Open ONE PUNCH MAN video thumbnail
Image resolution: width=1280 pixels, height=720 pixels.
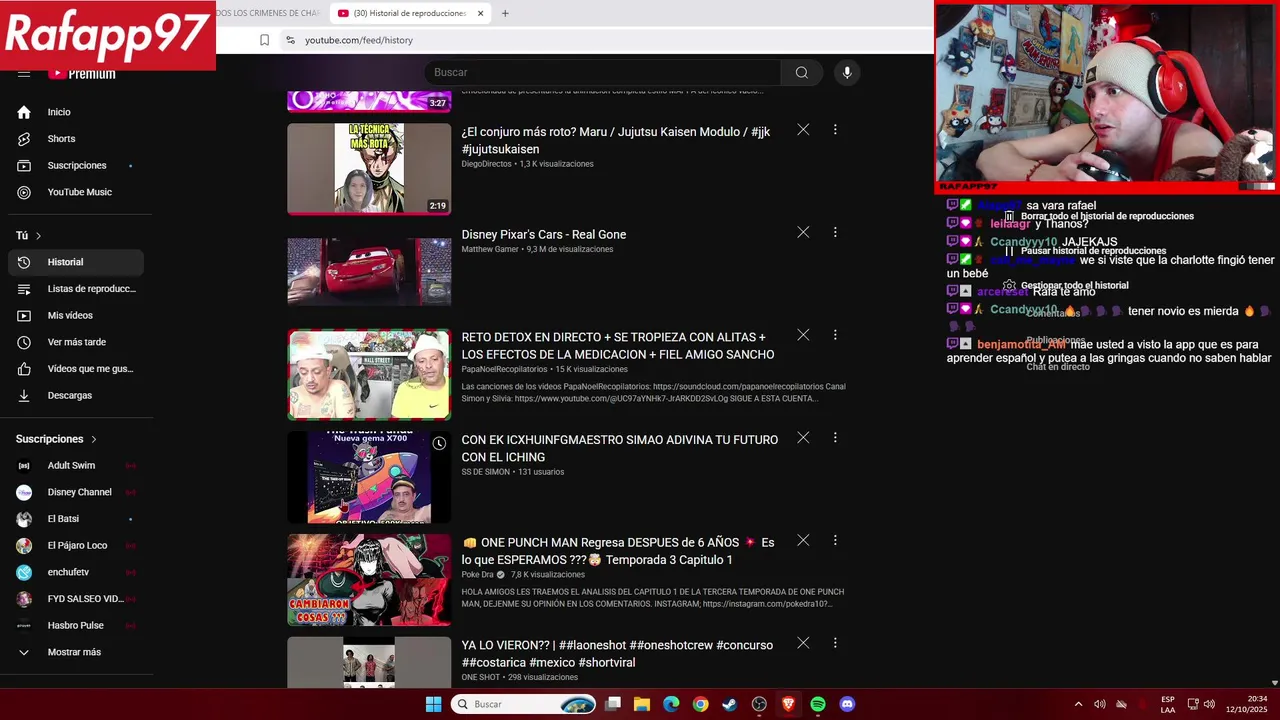(369, 580)
